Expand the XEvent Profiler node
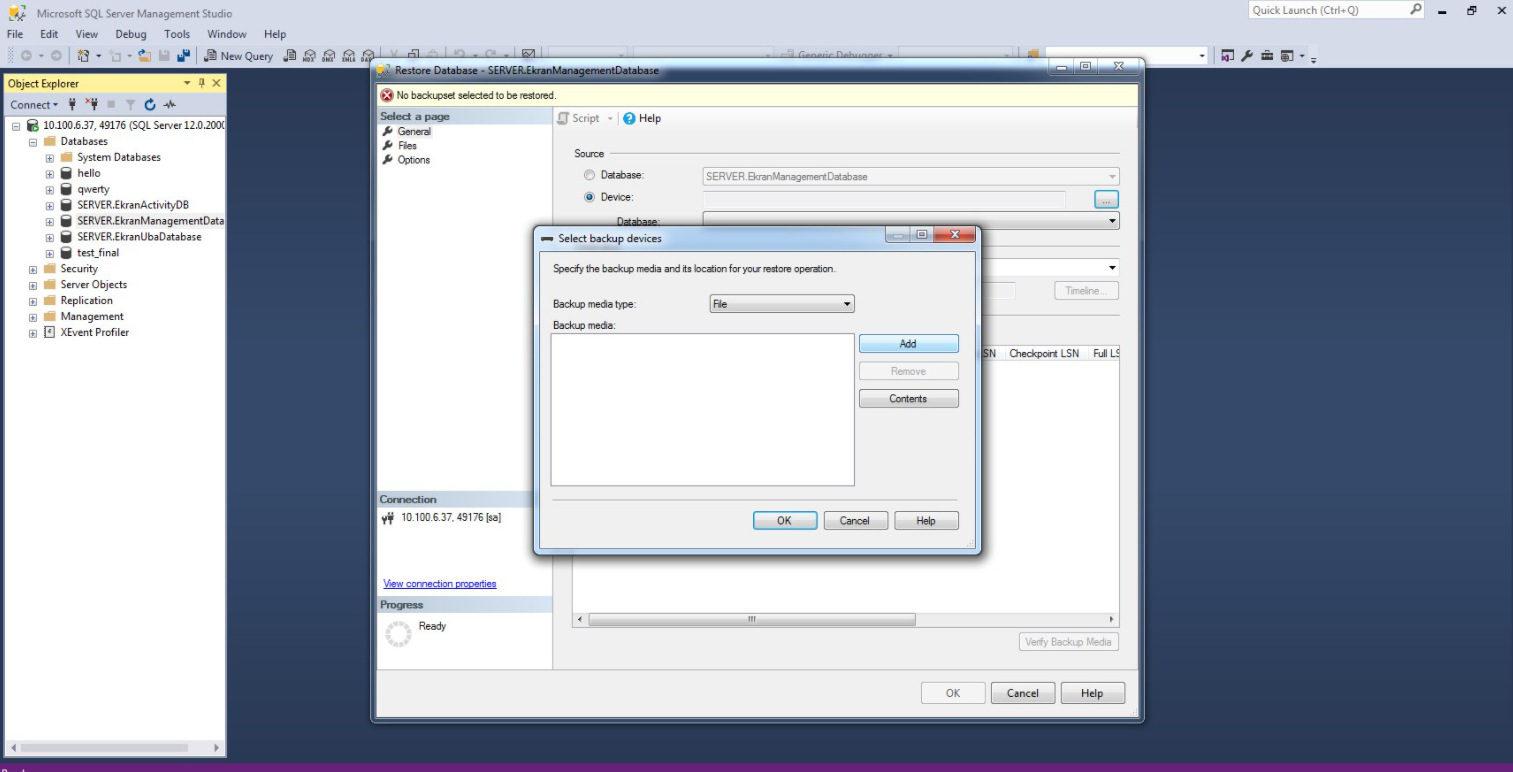 coord(33,333)
